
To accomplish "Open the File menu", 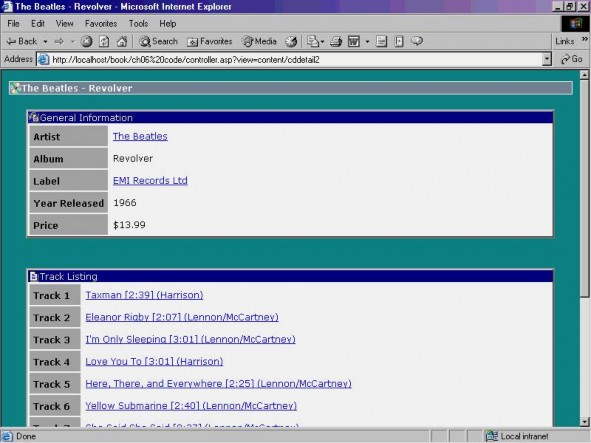I will point(13,24).
